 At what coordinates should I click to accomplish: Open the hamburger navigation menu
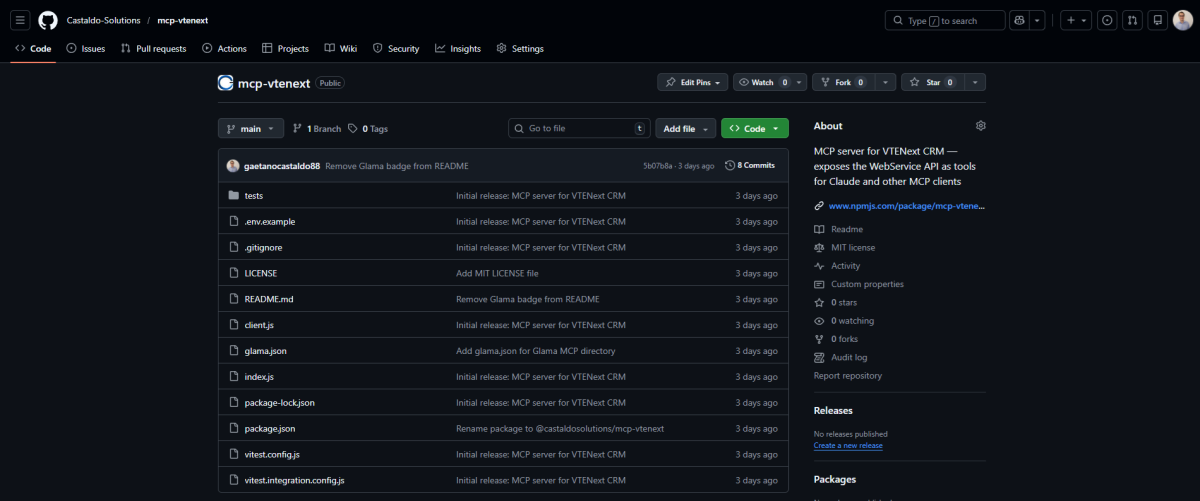[20, 20]
